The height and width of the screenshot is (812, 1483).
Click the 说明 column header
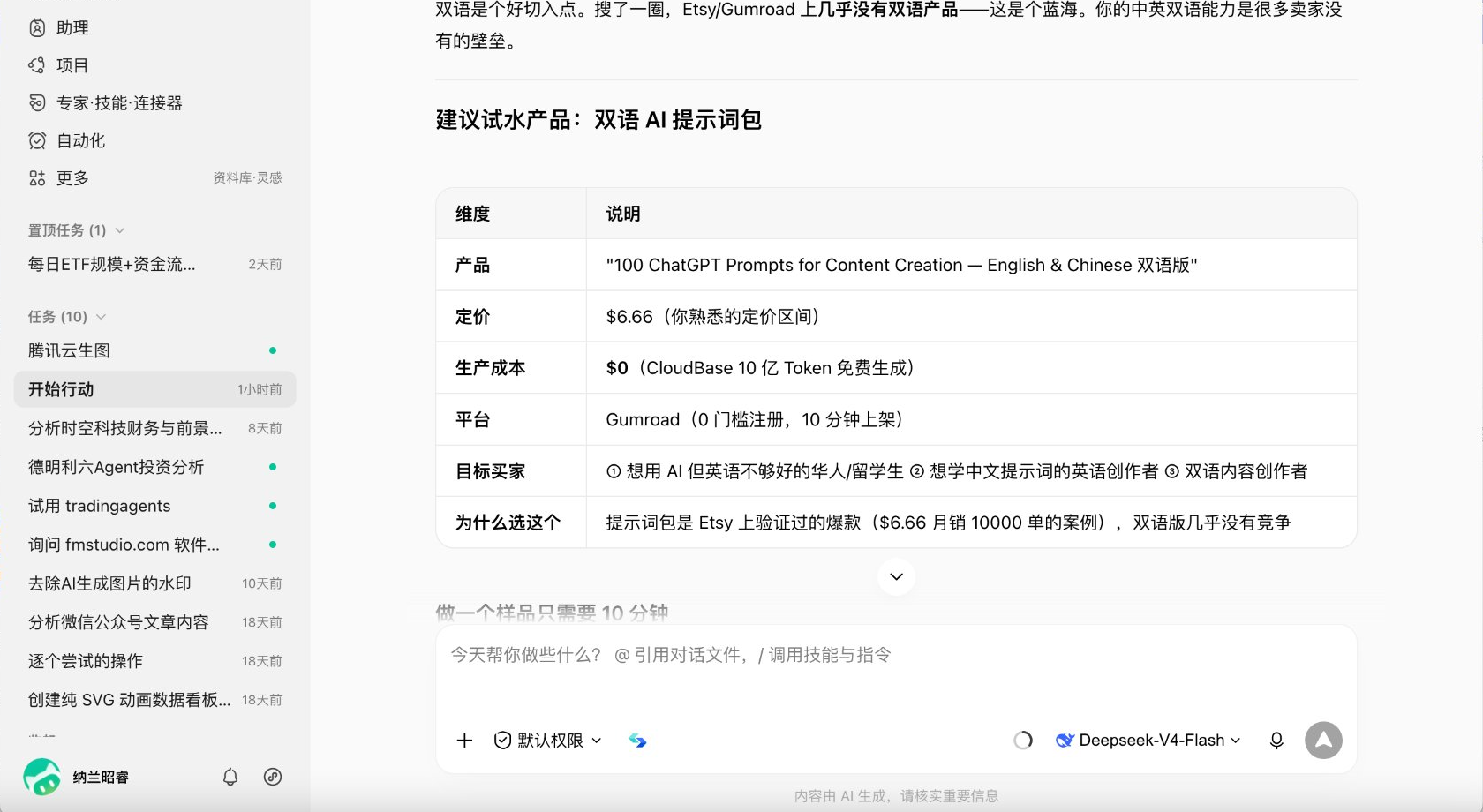(623, 214)
